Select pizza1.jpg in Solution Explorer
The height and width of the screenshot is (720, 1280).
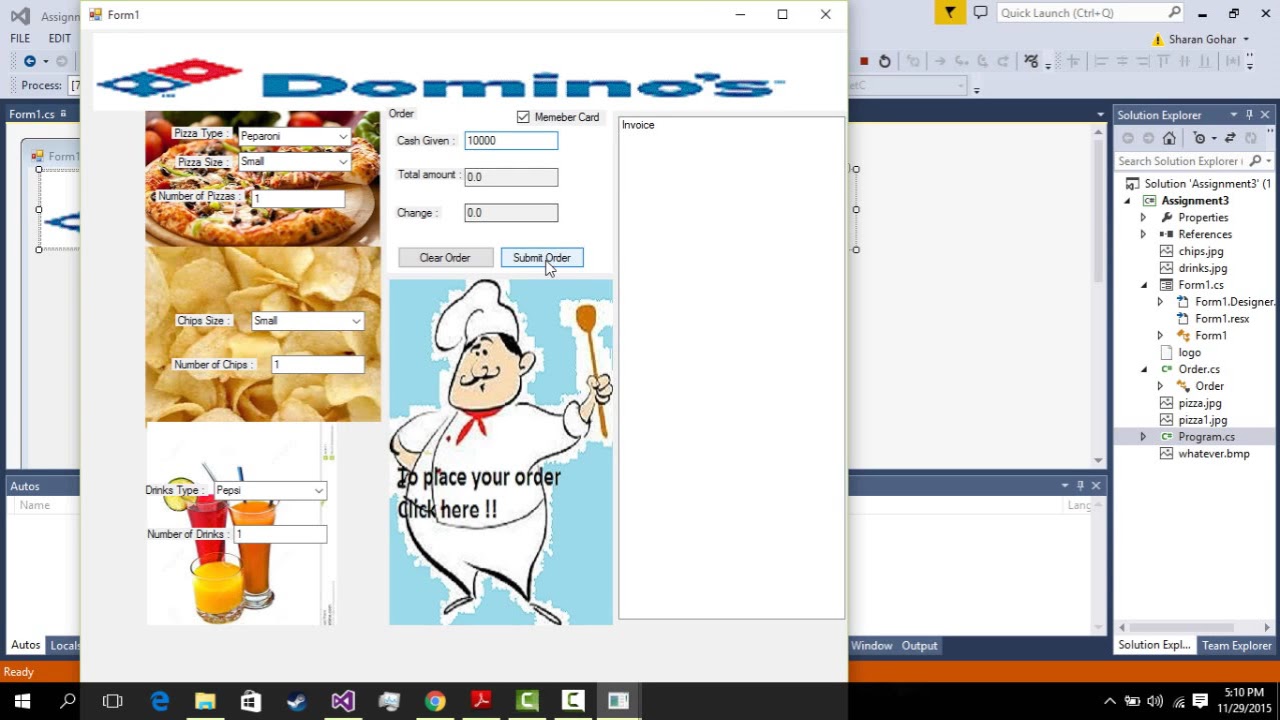tap(1202, 420)
